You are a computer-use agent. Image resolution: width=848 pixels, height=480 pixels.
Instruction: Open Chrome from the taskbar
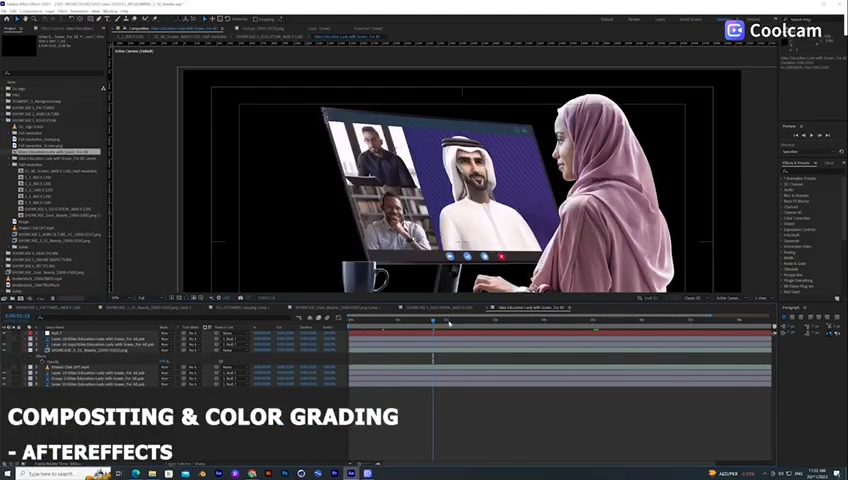(x=251, y=474)
